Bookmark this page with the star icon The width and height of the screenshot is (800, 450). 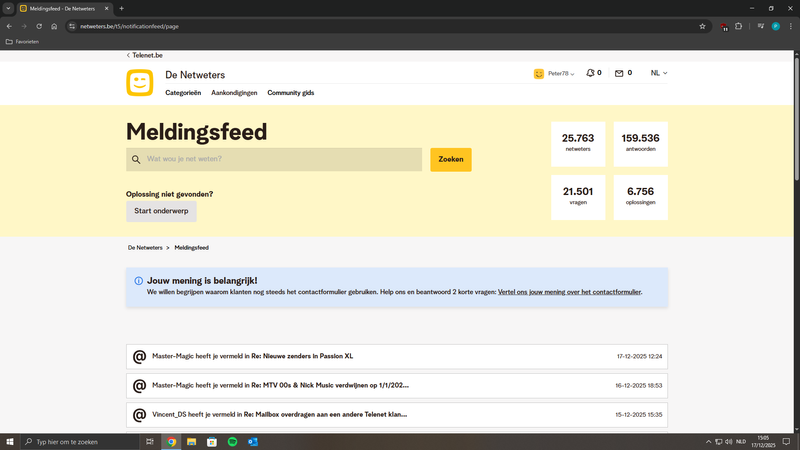(703, 25)
